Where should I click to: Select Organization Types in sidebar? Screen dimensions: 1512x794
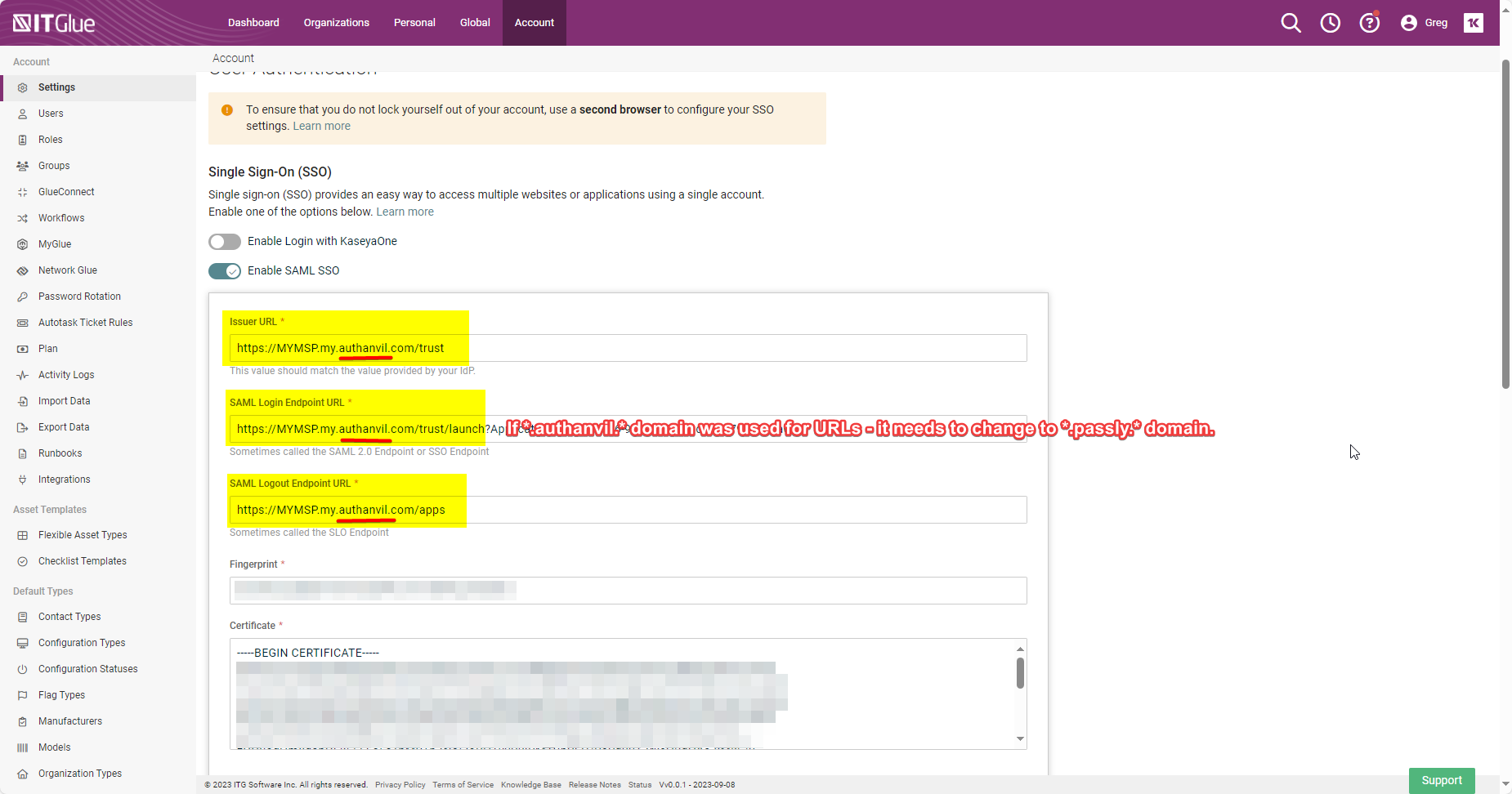click(x=80, y=774)
